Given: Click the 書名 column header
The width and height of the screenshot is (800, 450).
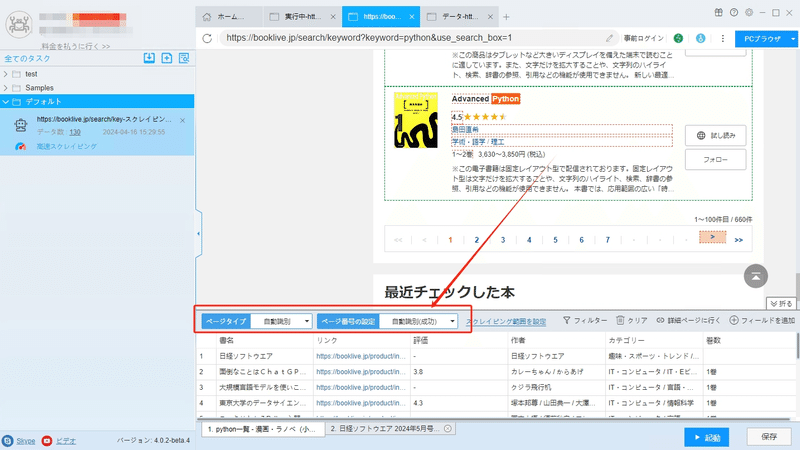Looking at the screenshot, I should point(264,340).
